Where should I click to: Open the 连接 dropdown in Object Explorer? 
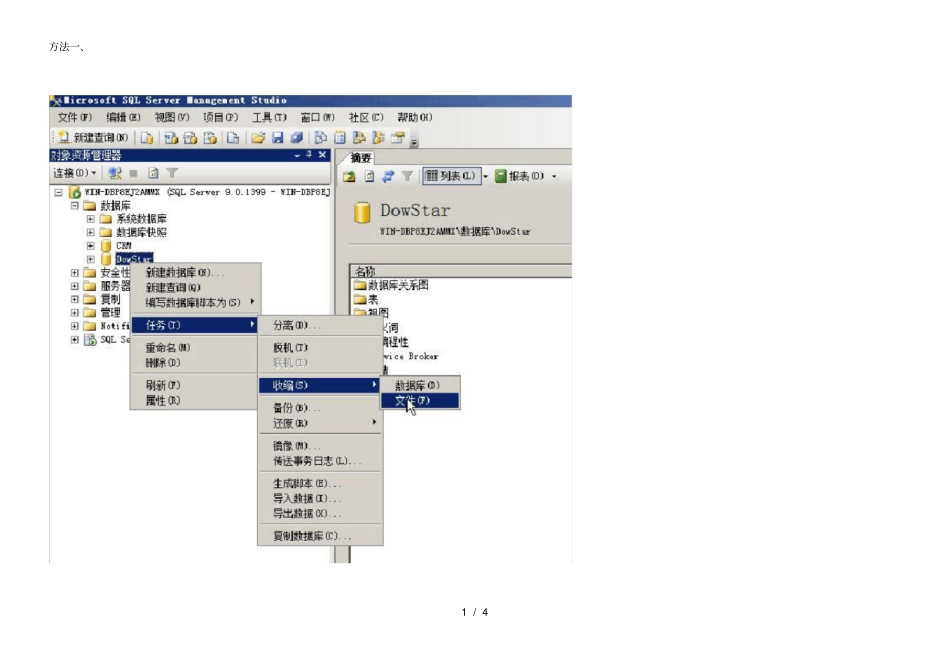(75, 173)
